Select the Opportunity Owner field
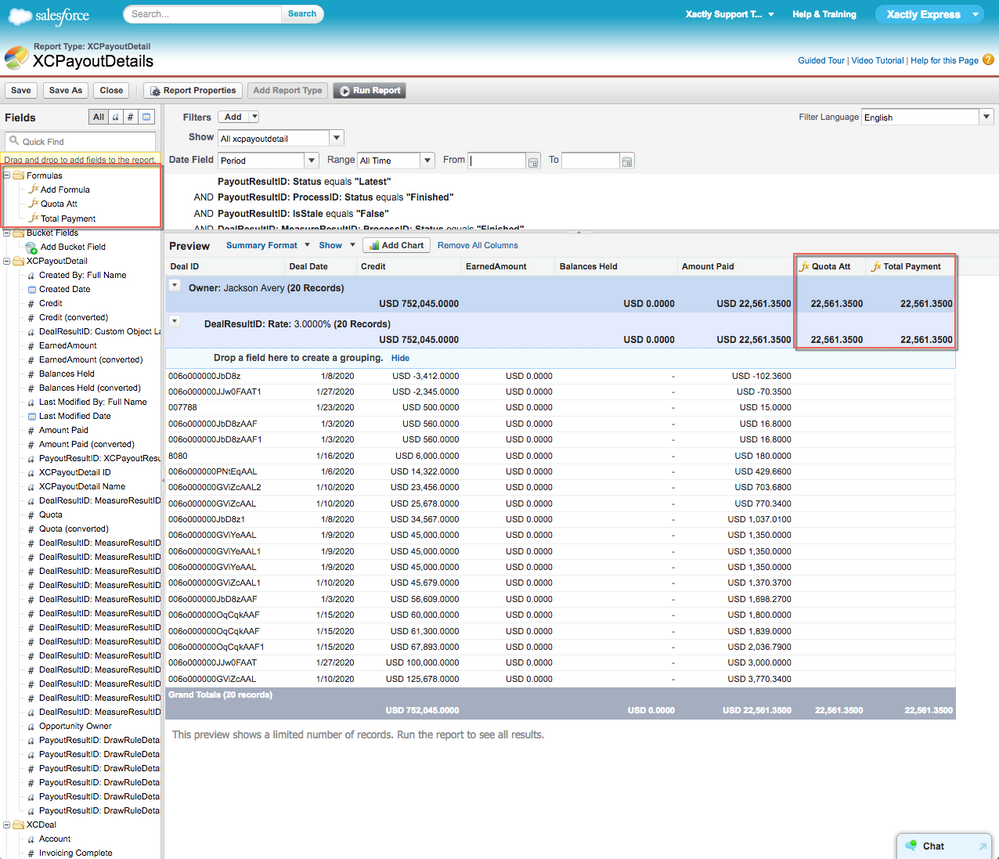 click(75, 726)
